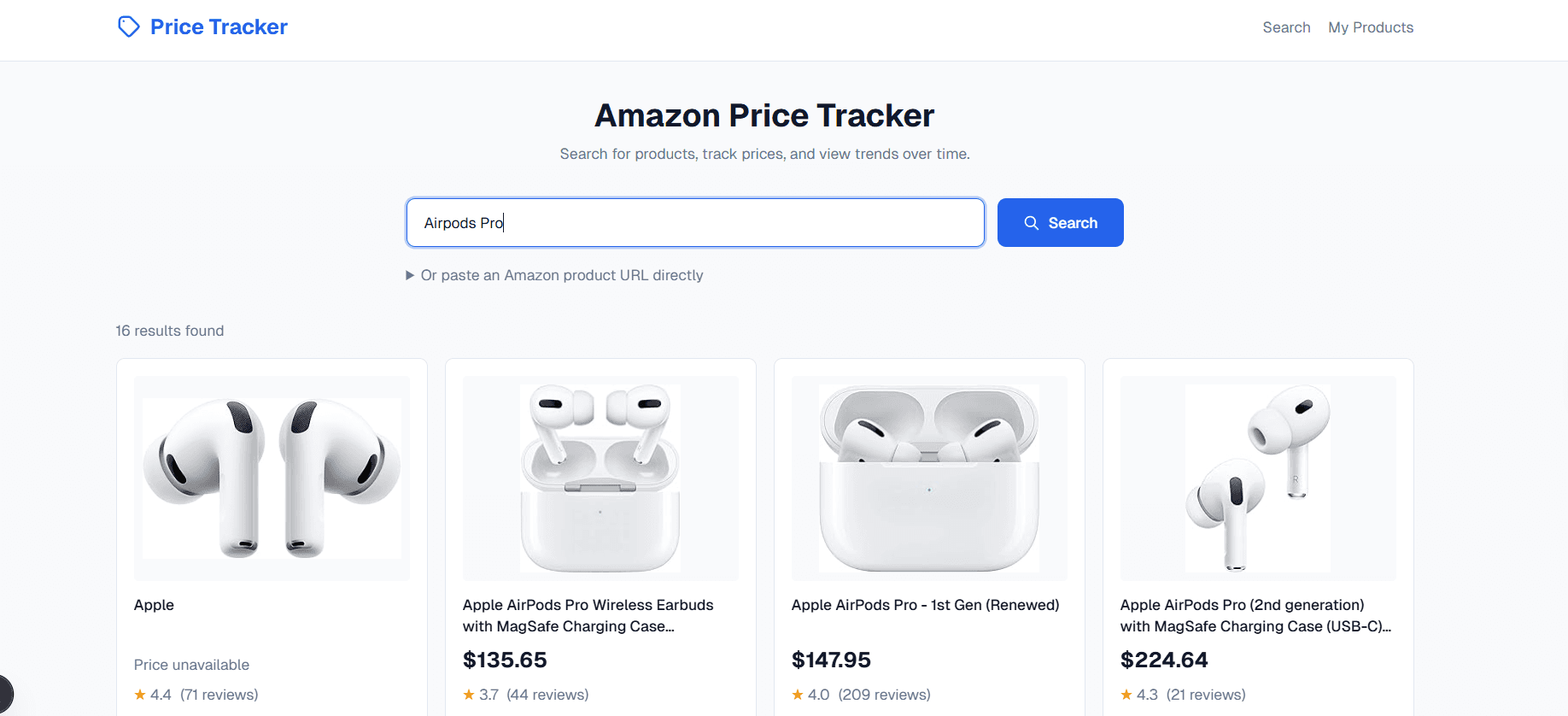
Task: Click inside the Airpods Pro search field
Action: click(x=694, y=222)
